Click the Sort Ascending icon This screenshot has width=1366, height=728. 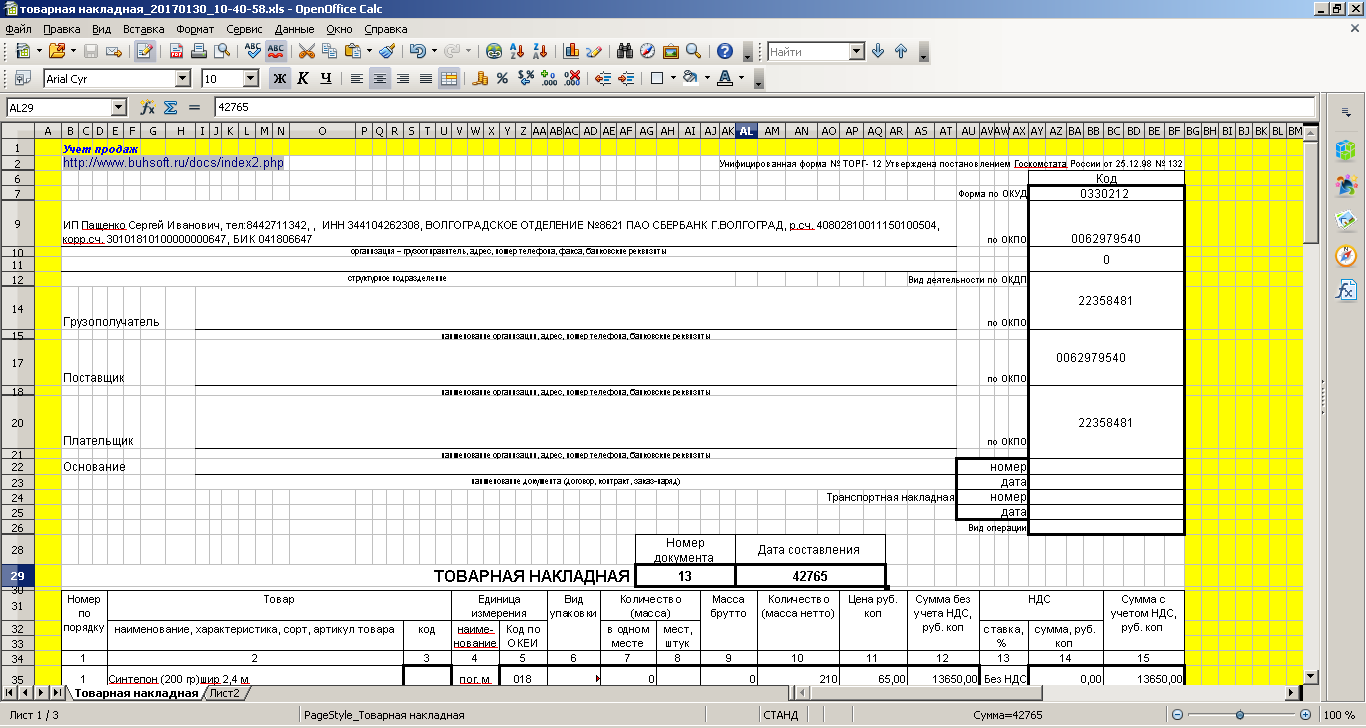(518, 52)
